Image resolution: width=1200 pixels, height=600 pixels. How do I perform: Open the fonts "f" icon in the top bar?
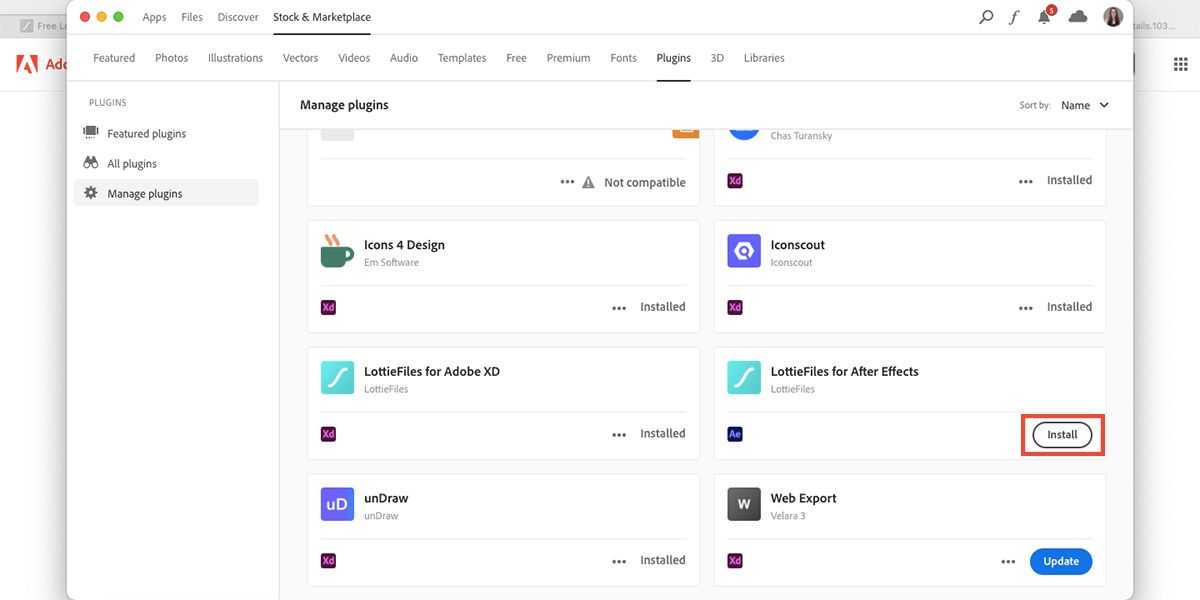(1014, 17)
